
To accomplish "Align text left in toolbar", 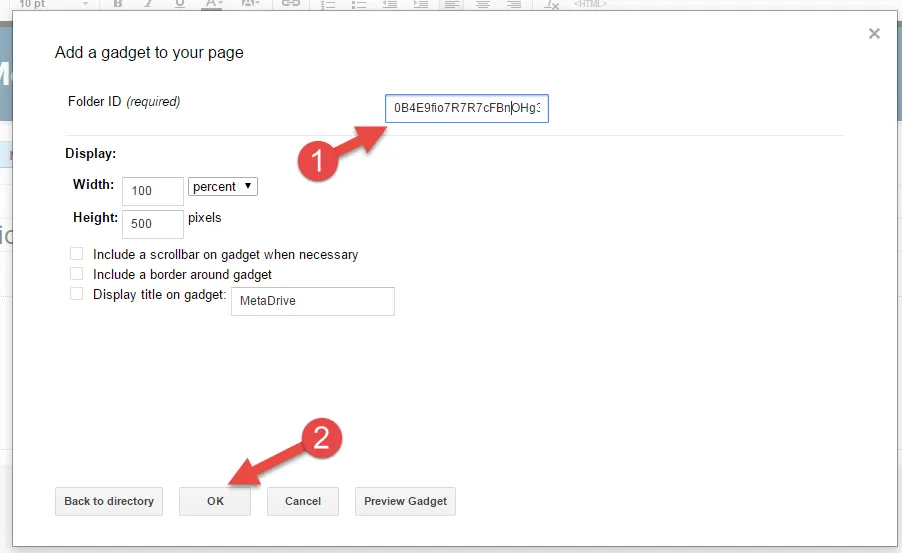I will click(452, 4).
